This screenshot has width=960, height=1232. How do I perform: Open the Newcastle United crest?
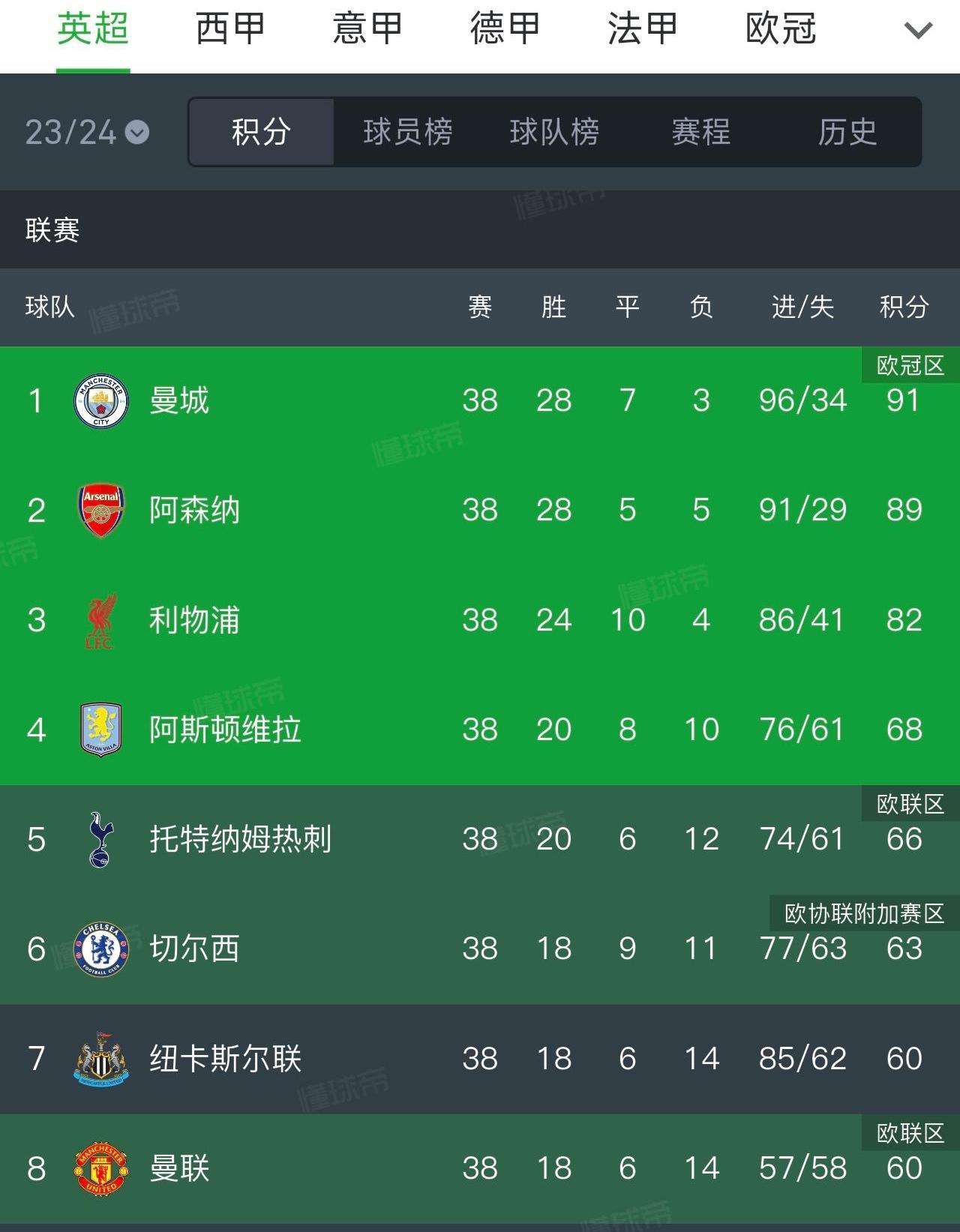101,1059
